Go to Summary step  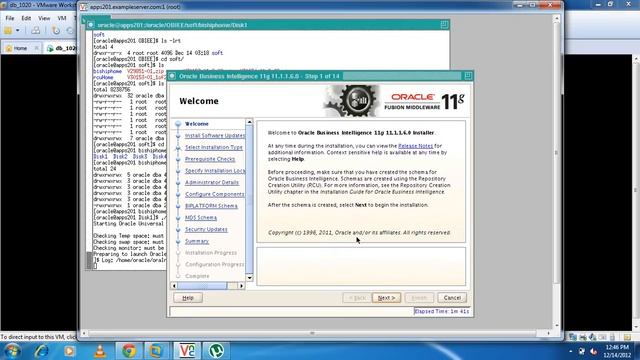point(197,241)
